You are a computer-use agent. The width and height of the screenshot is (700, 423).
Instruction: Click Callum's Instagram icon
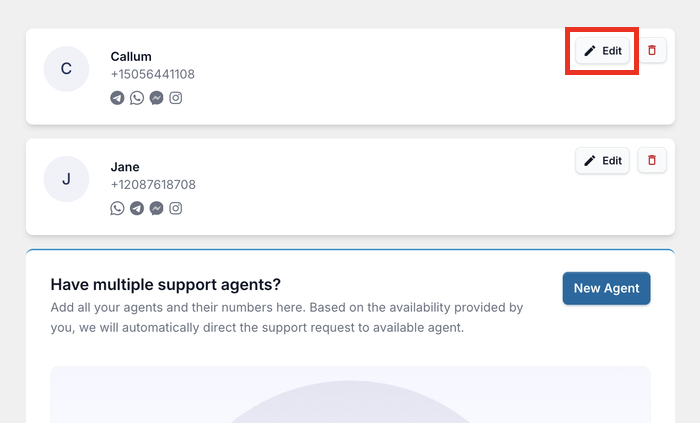[176, 98]
